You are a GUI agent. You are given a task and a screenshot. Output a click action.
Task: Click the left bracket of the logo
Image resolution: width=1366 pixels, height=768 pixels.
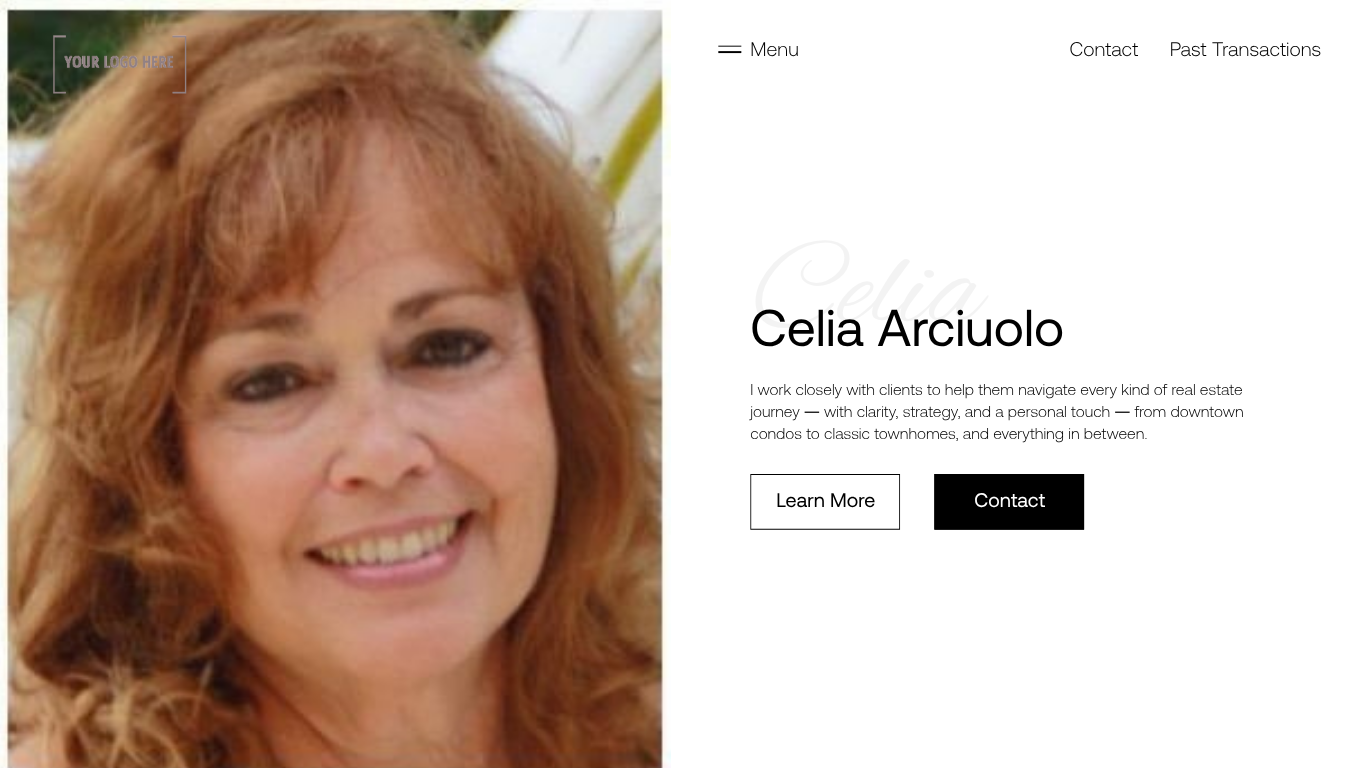58,64
